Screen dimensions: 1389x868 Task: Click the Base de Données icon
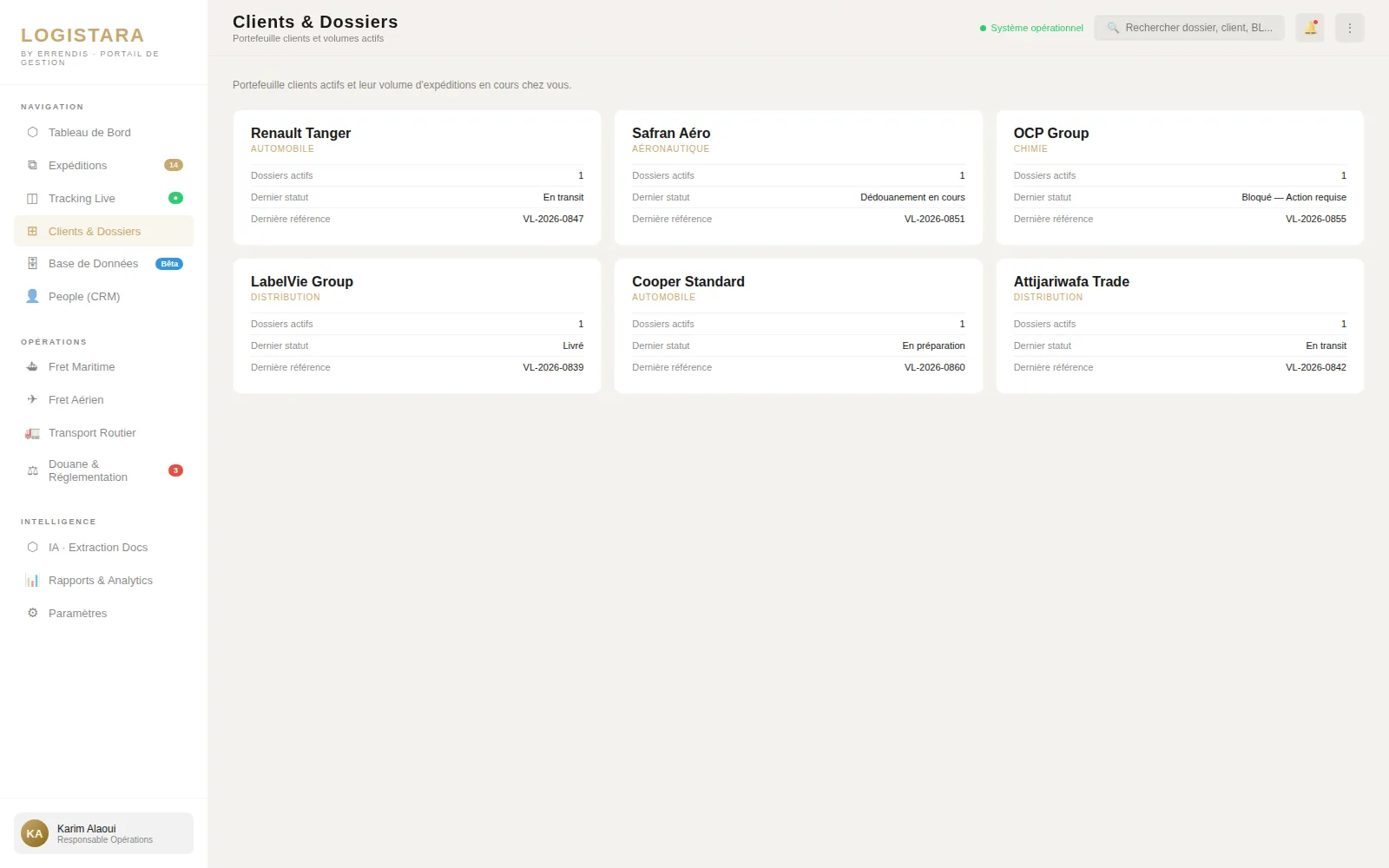point(32,264)
